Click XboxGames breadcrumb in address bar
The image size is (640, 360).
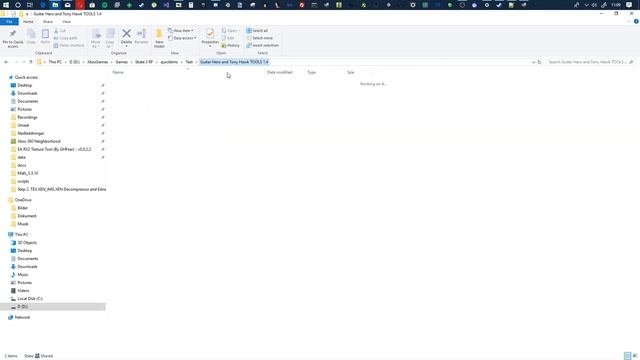(98, 62)
